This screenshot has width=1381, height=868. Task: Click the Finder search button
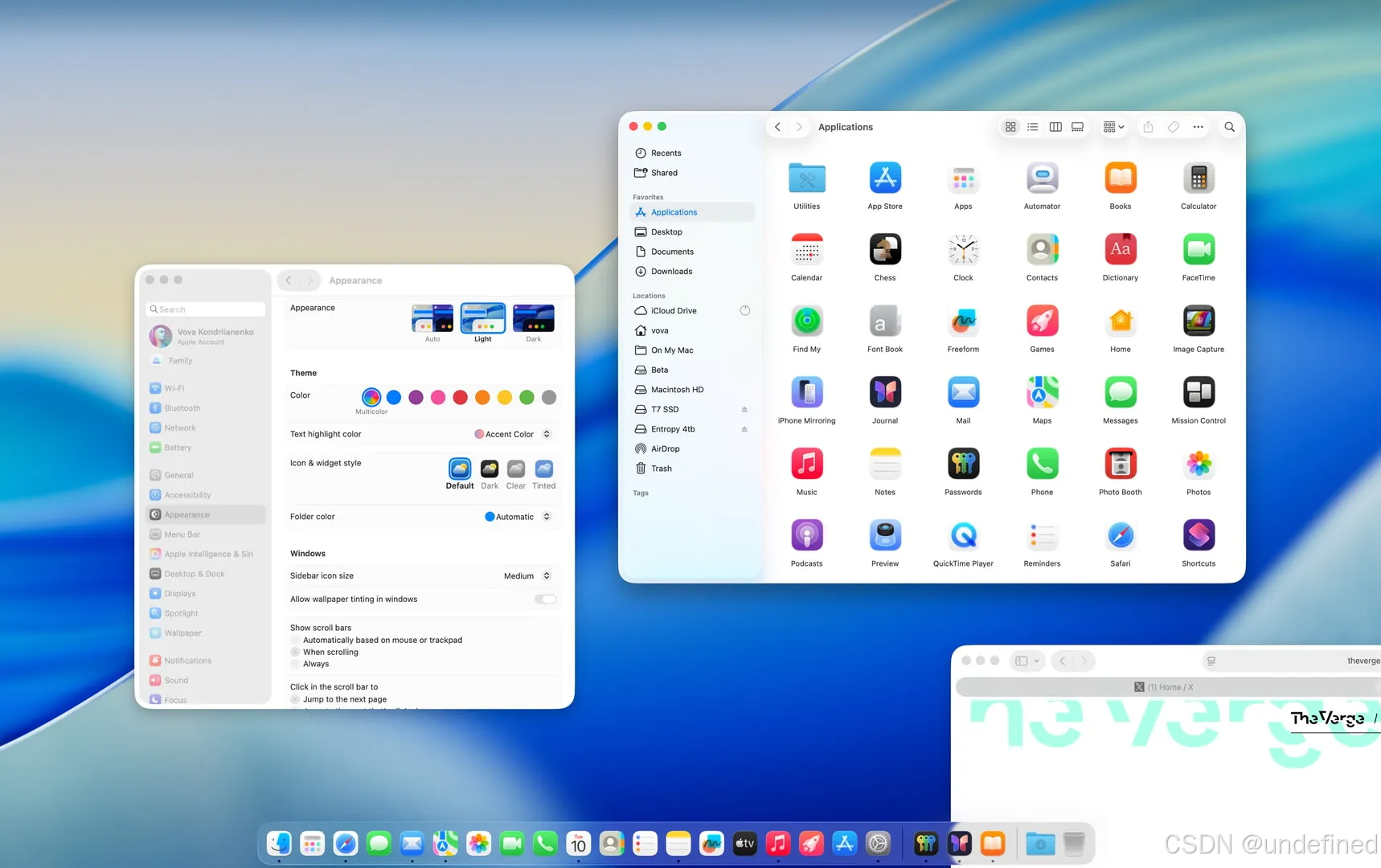(1229, 126)
